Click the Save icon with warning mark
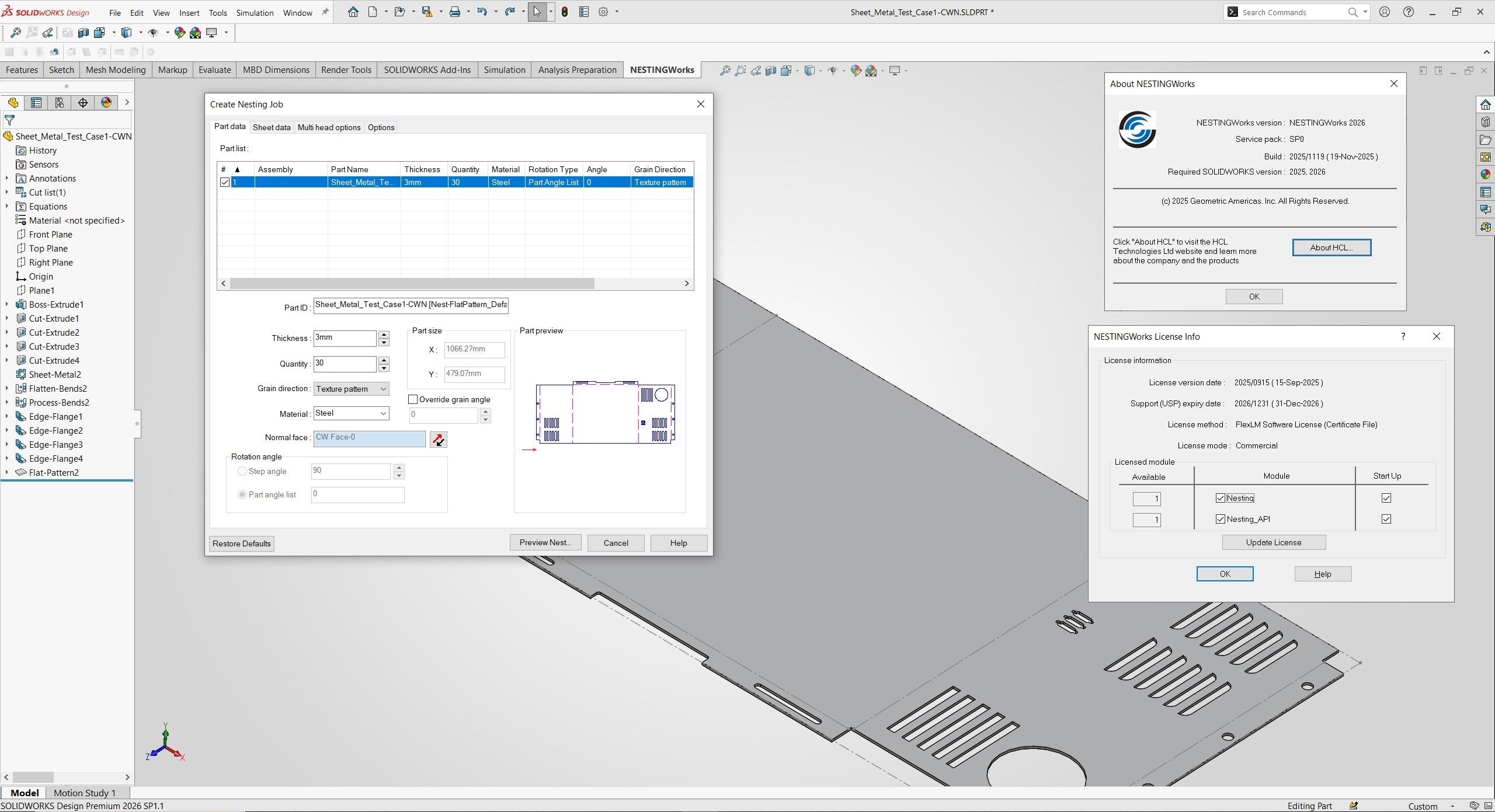 pyautogui.click(x=427, y=12)
